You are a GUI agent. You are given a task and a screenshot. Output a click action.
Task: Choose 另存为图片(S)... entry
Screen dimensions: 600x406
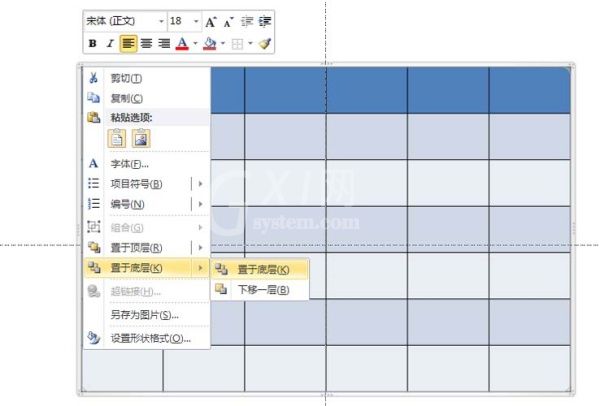click(x=146, y=315)
